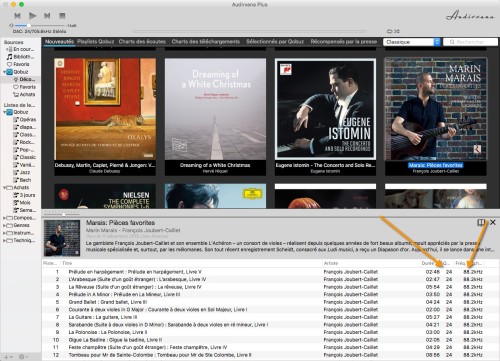The height and width of the screenshot is (361, 500).
Task: Open the 3 jours smart playlist
Action: point(25,195)
